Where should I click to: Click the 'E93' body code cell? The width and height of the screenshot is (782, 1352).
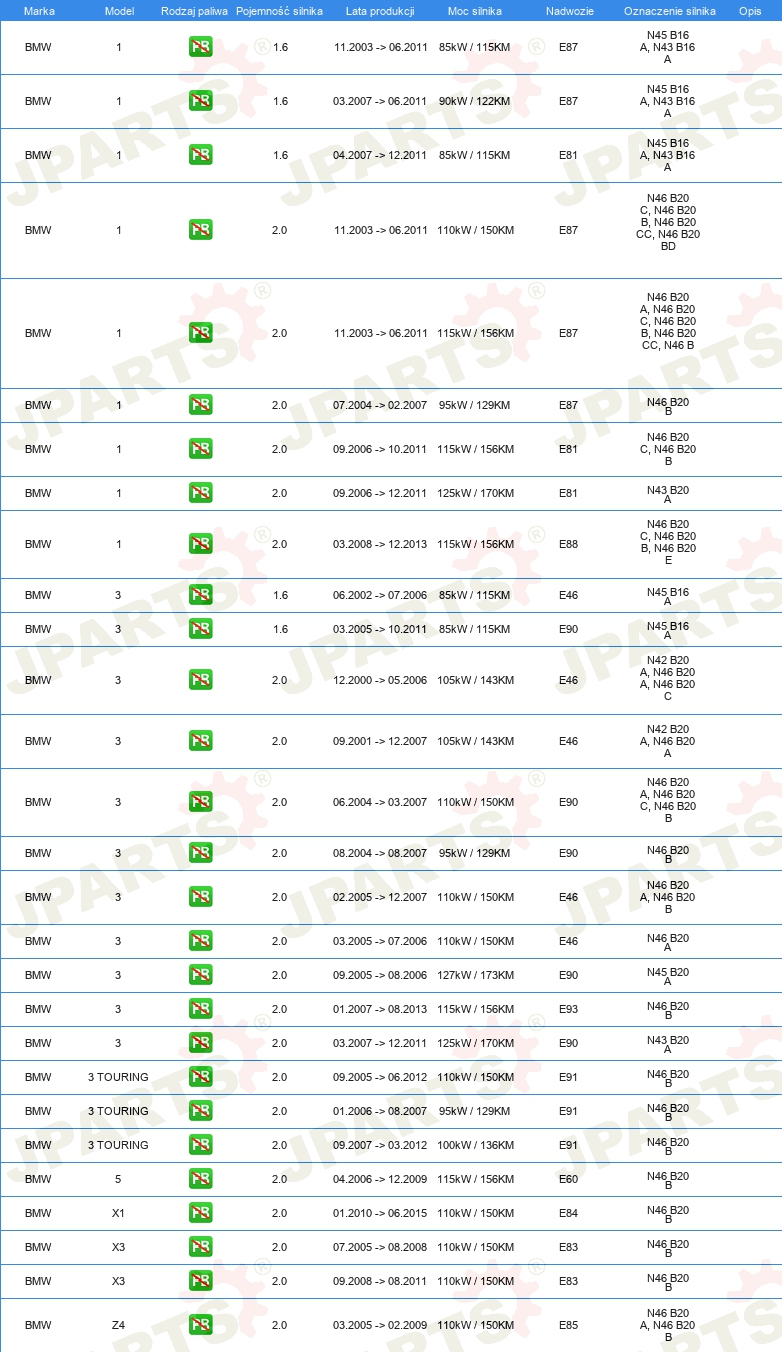click(x=569, y=1009)
